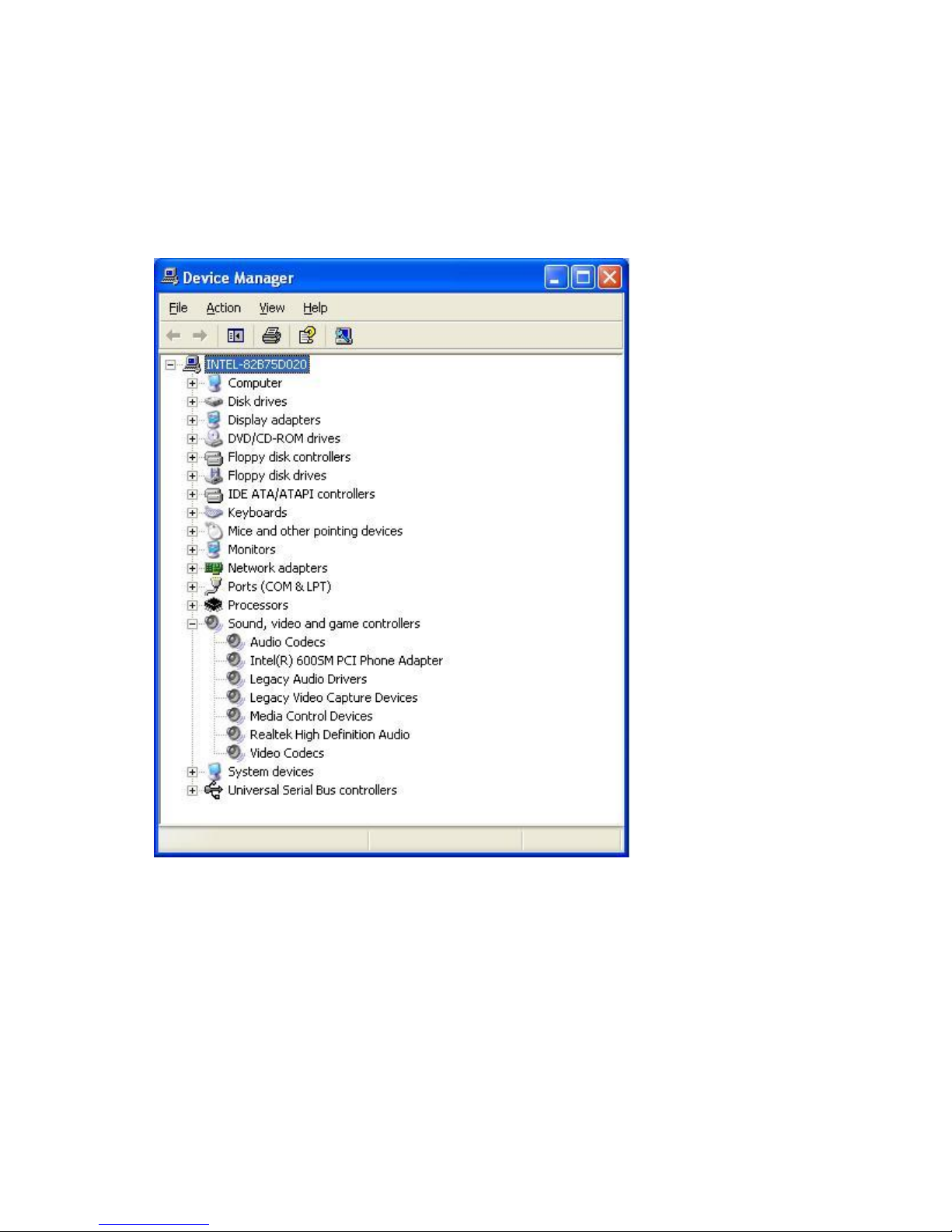Expand the Monitors node
Viewport: 952px width, 1232px height.
tap(192, 550)
